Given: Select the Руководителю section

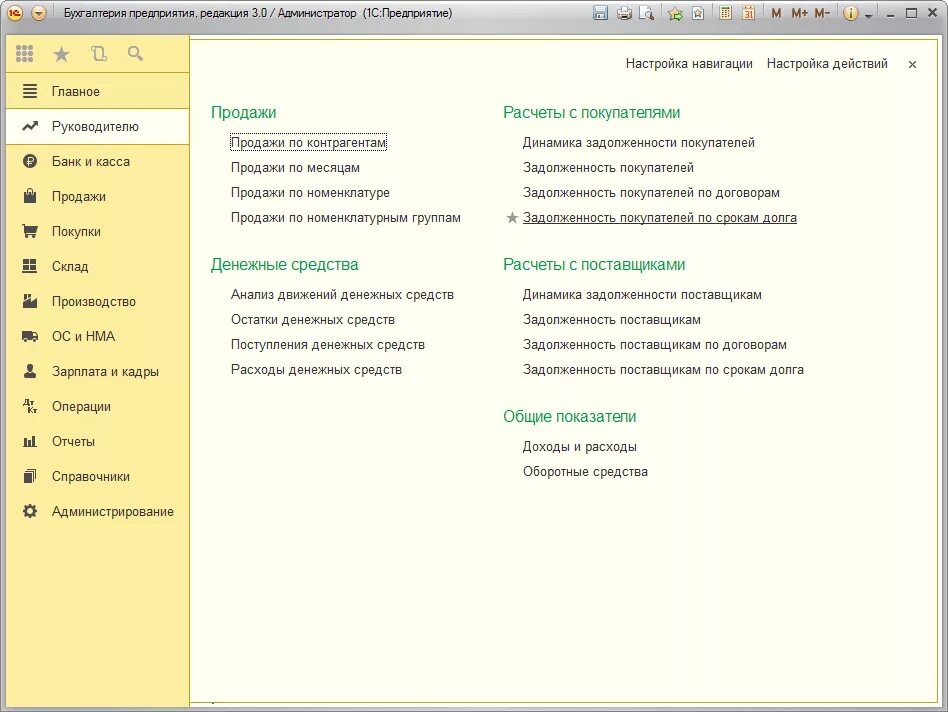Looking at the screenshot, I should click(x=98, y=126).
